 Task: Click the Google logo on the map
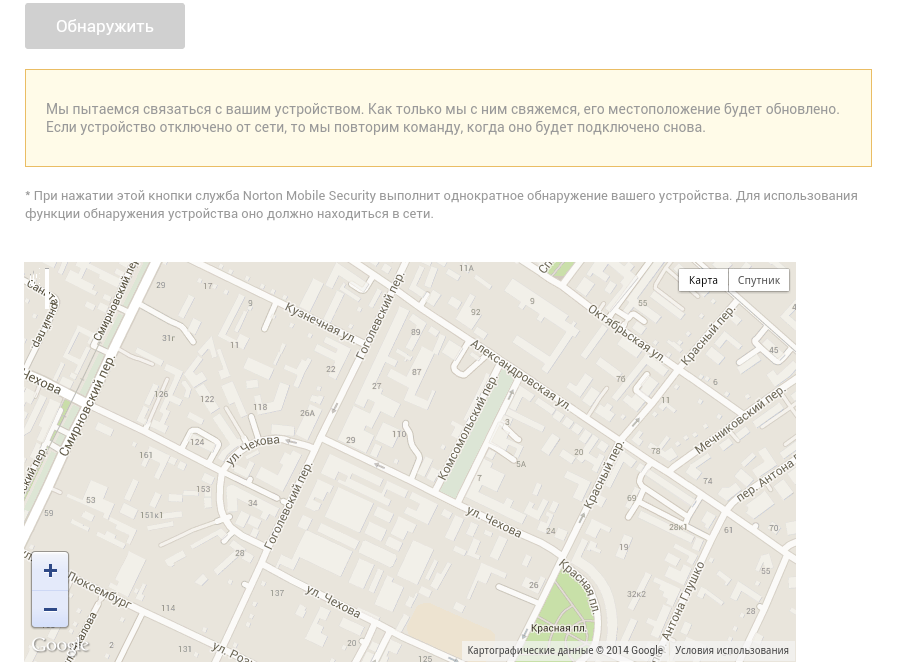click(x=60, y=646)
